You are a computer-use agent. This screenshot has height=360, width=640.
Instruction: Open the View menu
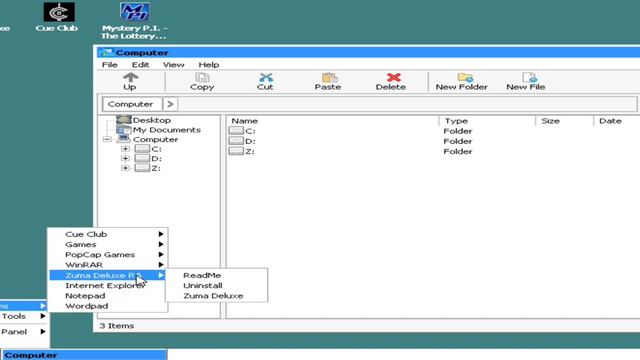pos(173,65)
